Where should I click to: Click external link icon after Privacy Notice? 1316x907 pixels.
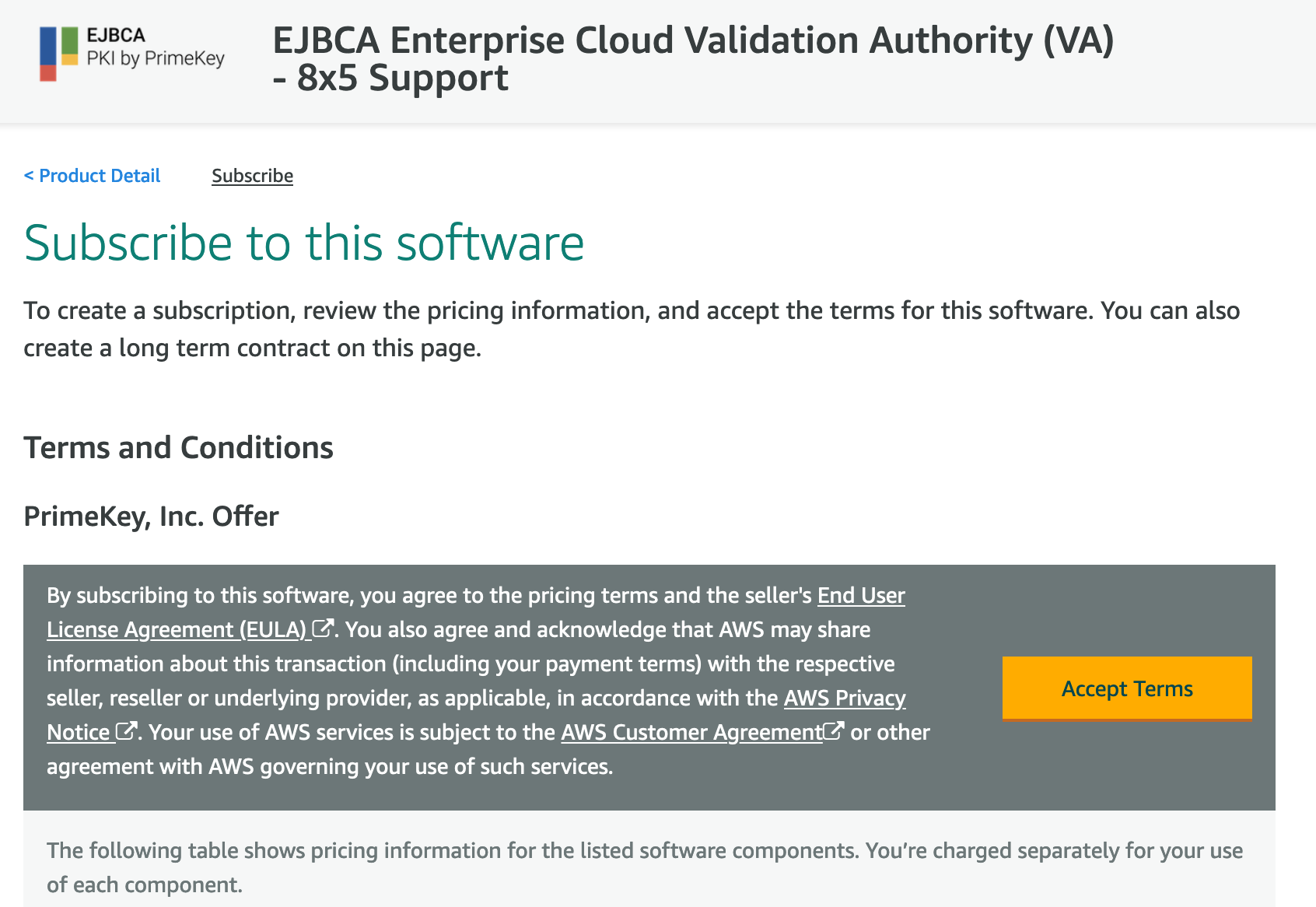point(126,731)
